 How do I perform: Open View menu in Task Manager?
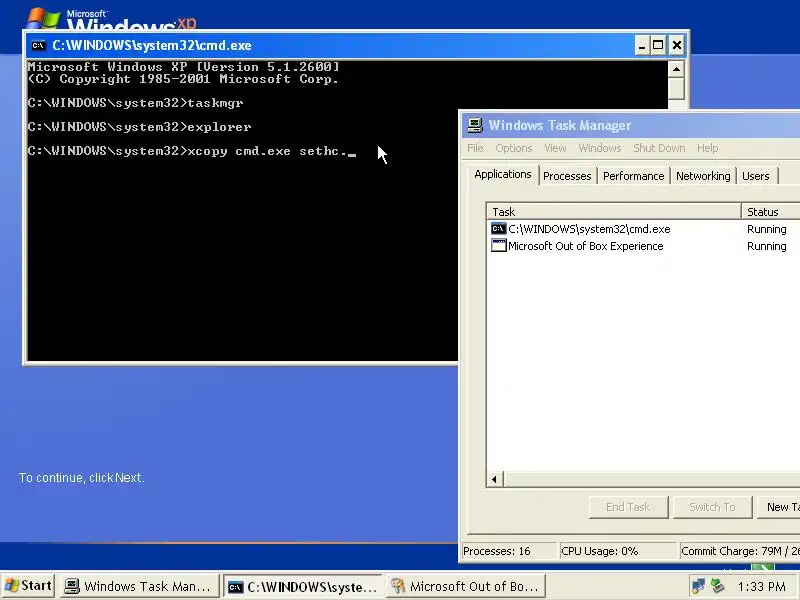555,148
